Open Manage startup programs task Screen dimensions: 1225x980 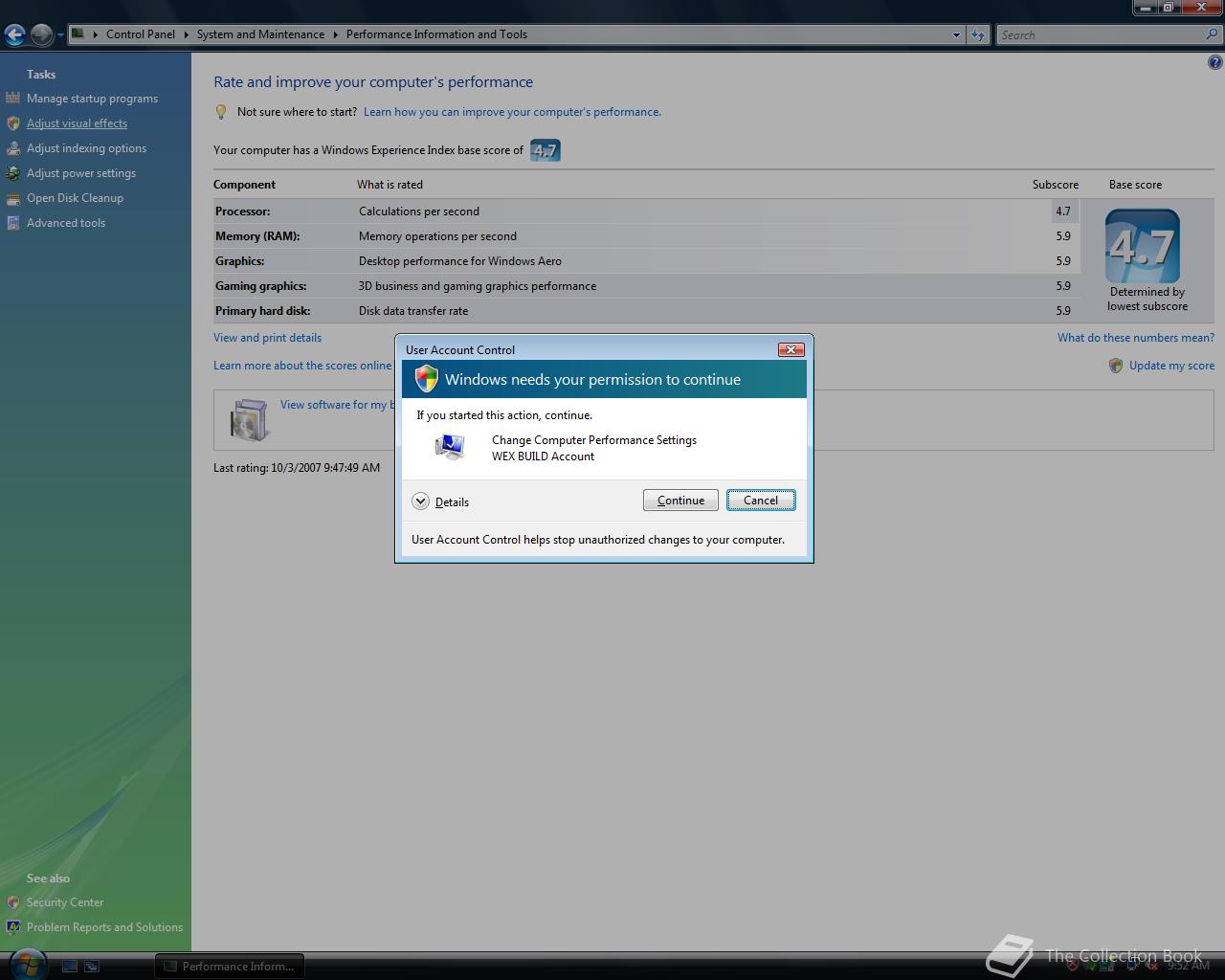[92, 99]
